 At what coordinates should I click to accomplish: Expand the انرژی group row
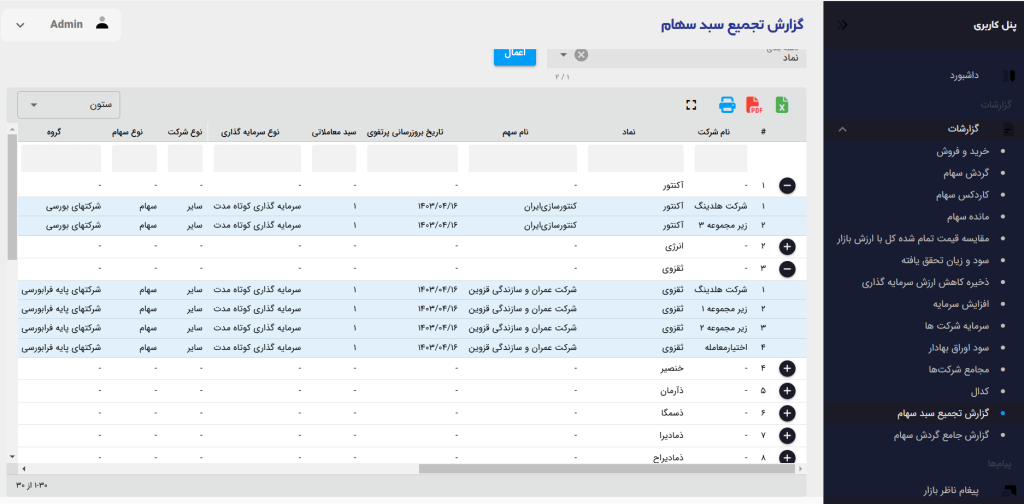coord(787,245)
